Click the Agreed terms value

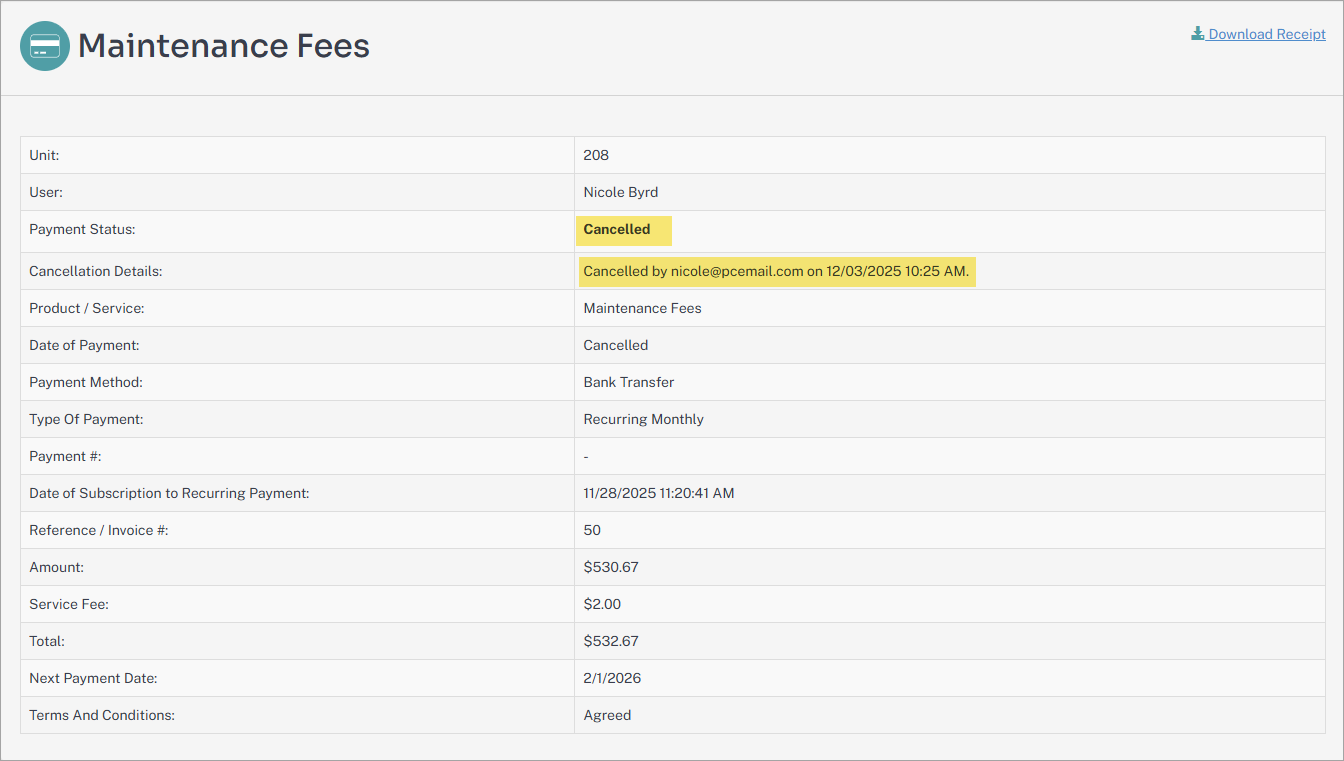coord(607,715)
